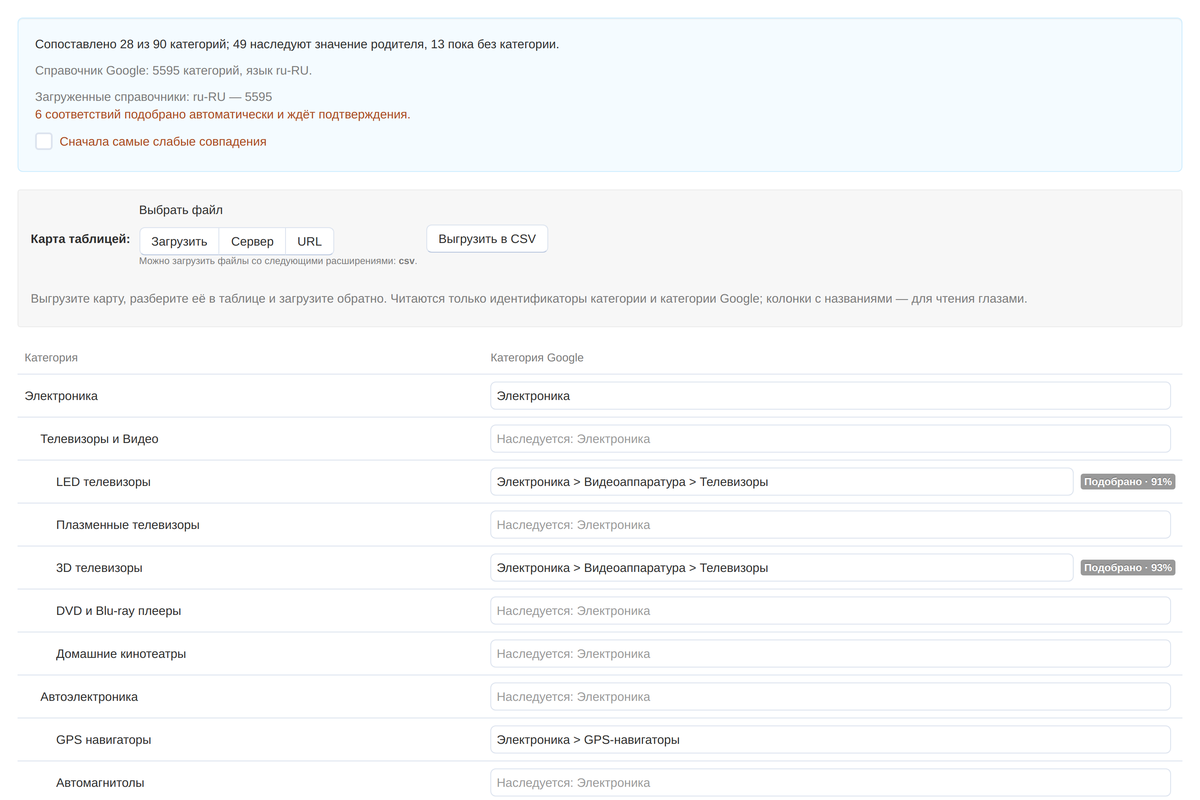Image resolution: width=1200 pixels, height=800 pixels.
Task: Open the Загрузить file source tab
Action: point(179,241)
